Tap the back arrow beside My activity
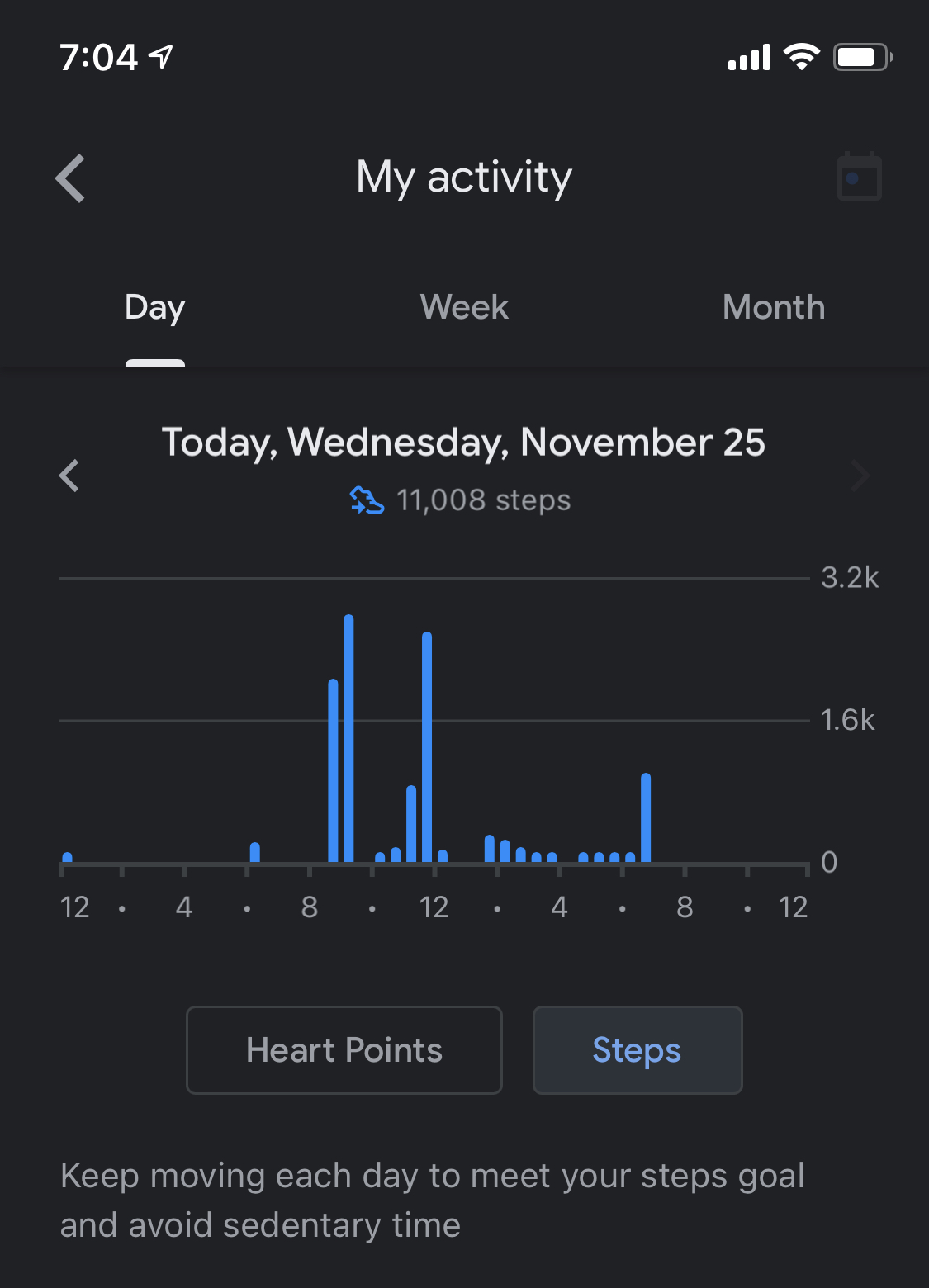The height and width of the screenshot is (1288, 929). (x=71, y=178)
